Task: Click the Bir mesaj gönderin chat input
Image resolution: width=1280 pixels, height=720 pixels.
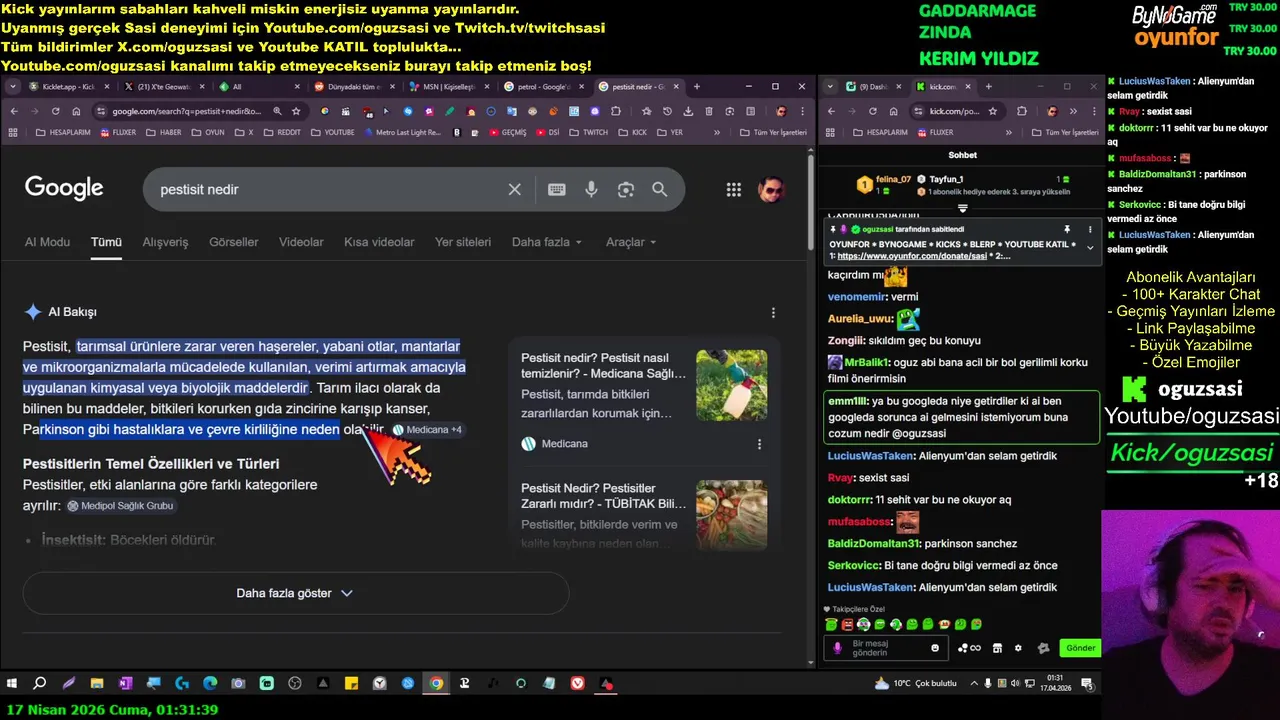Action: [x=885, y=648]
